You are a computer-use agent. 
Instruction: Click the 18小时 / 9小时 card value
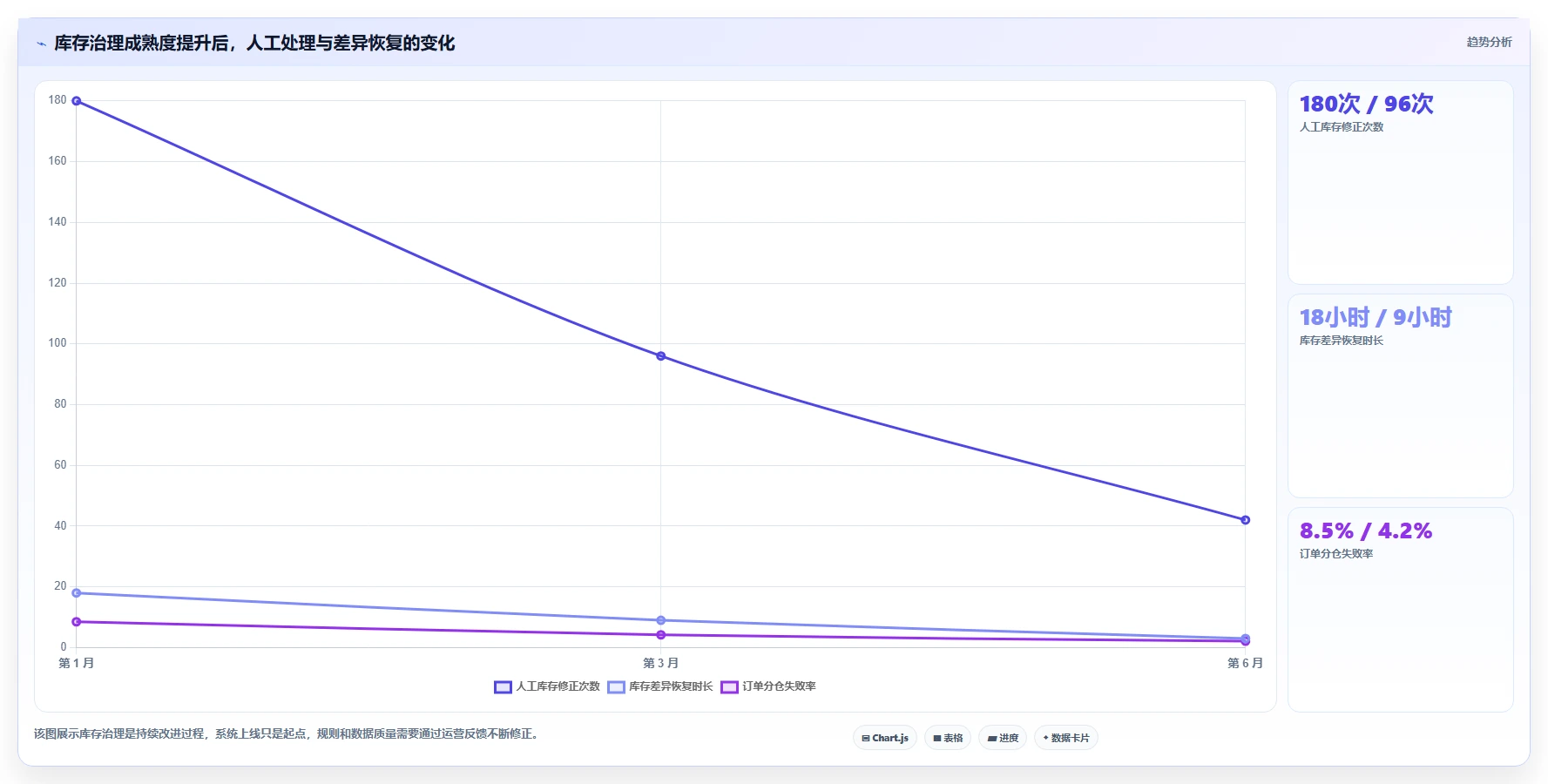(x=1376, y=317)
